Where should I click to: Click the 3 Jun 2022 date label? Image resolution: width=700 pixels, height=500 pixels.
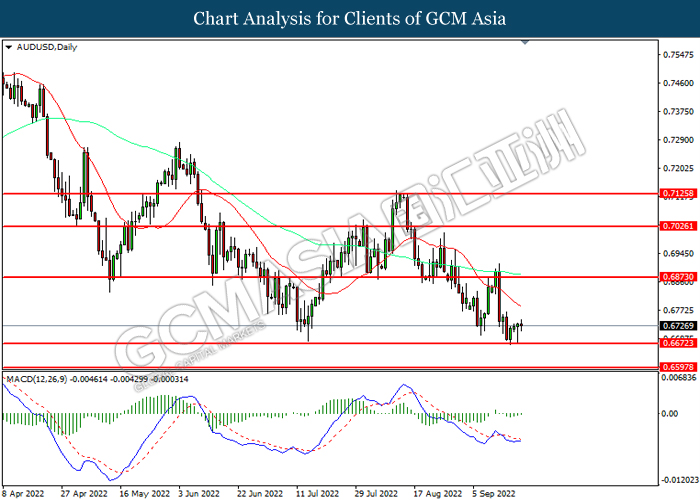199,494
